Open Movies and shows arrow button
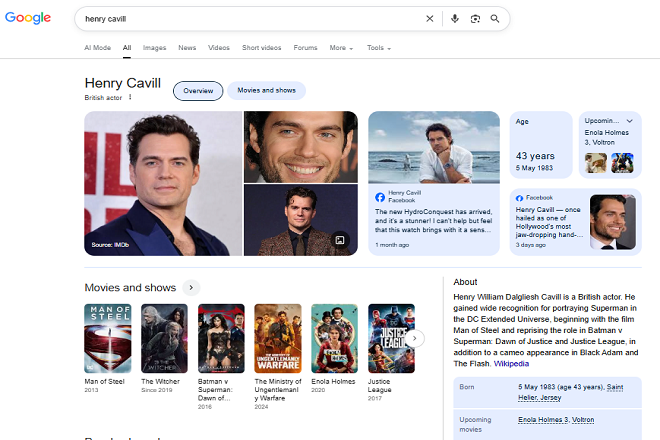Viewport: 660px width, 440px height. click(191, 288)
